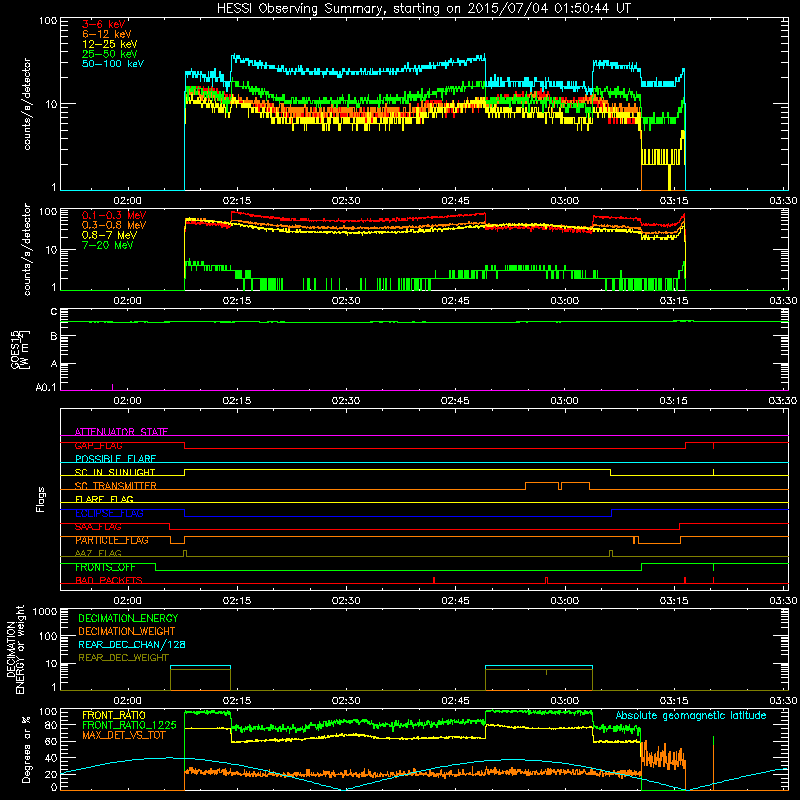Screen dimensions: 800x800
Task: Click the Absolute geomagnetic latitude label
Action: [x=691, y=715]
